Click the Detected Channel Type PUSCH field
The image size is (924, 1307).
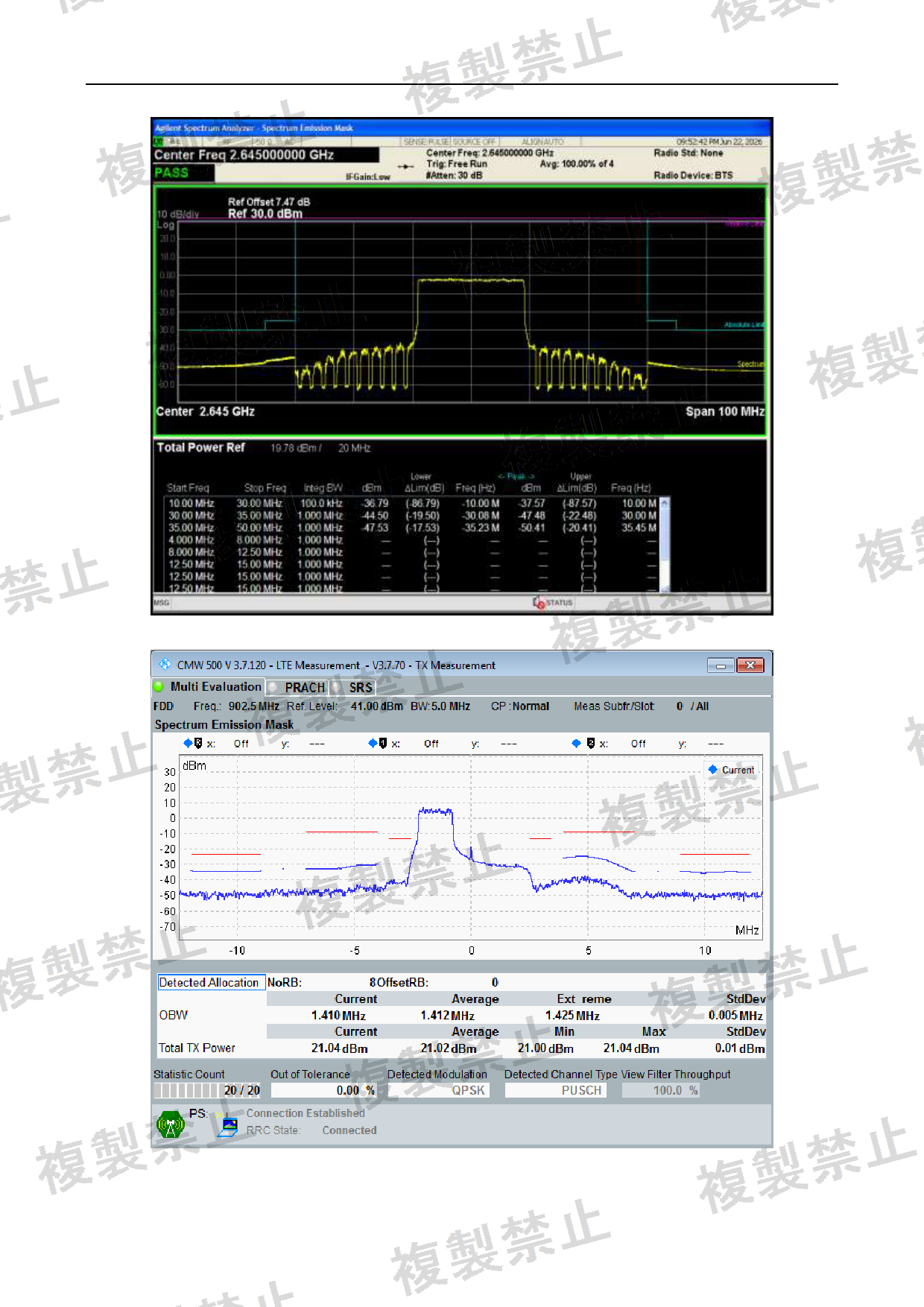pos(555,1090)
